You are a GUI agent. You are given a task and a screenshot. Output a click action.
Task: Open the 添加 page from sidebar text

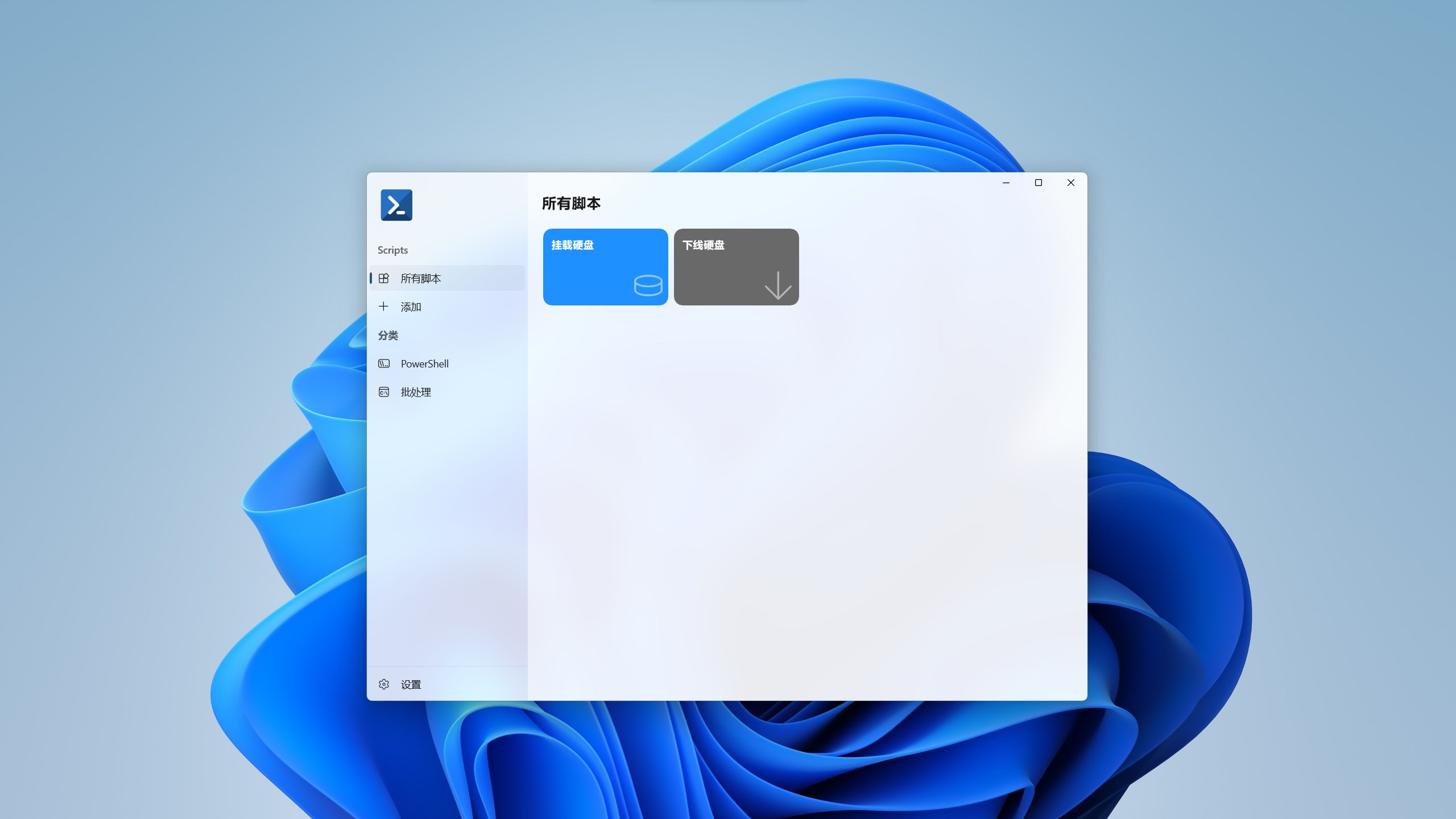point(411,307)
